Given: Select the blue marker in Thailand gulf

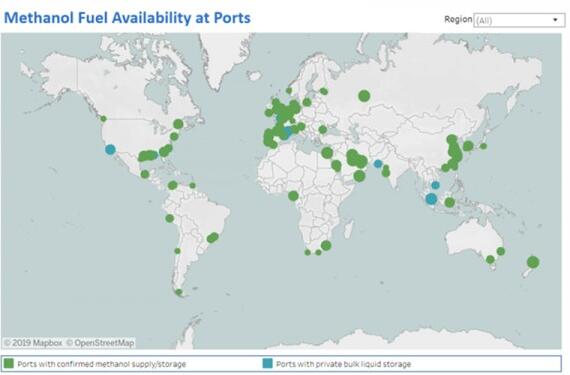Looking at the screenshot, I should pos(435,185).
